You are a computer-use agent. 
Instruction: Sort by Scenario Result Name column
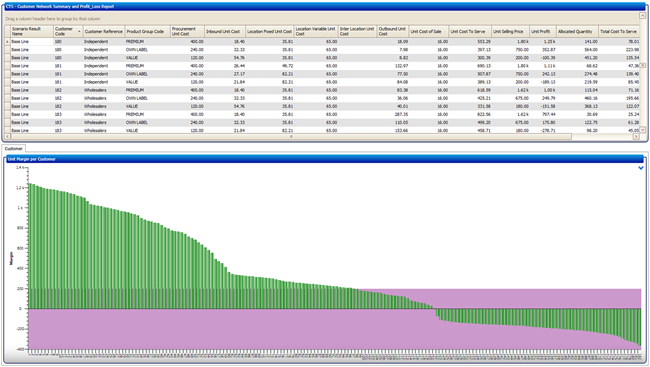pyautogui.click(x=32, y=31)
